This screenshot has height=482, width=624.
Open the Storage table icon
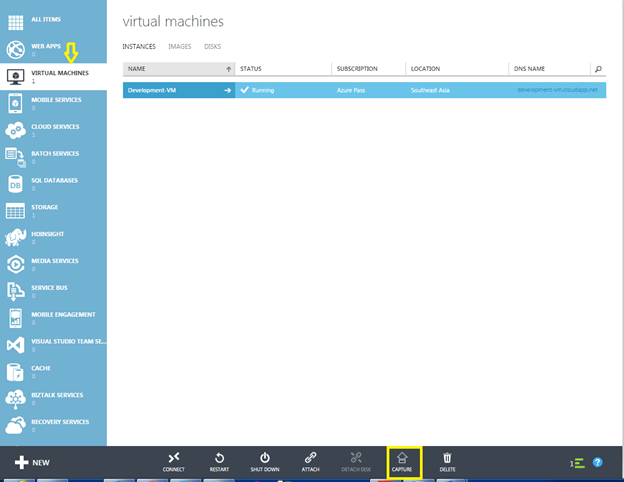pos(16,211)
